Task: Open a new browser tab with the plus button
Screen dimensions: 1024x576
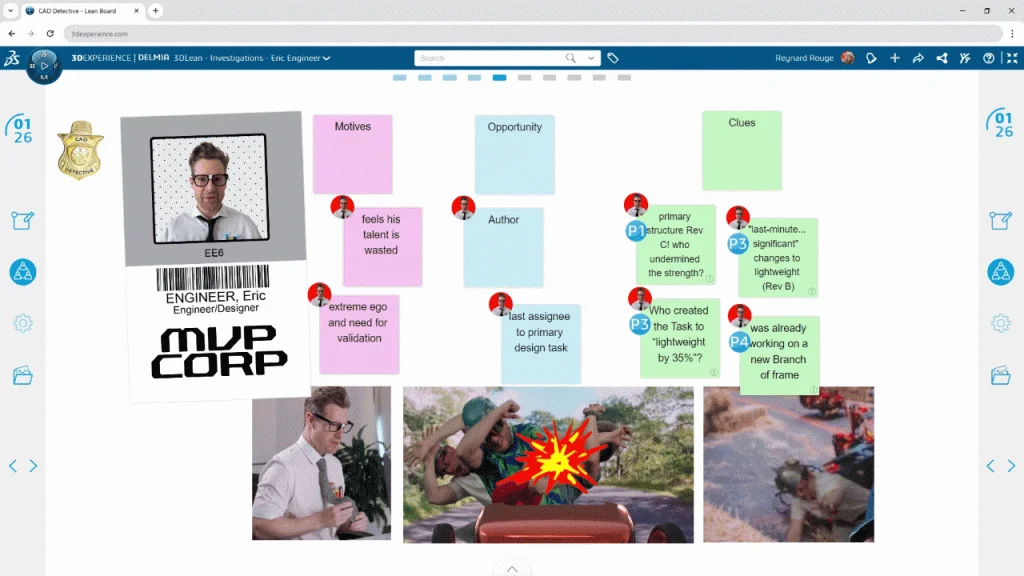Action: (x=155, y=10)
